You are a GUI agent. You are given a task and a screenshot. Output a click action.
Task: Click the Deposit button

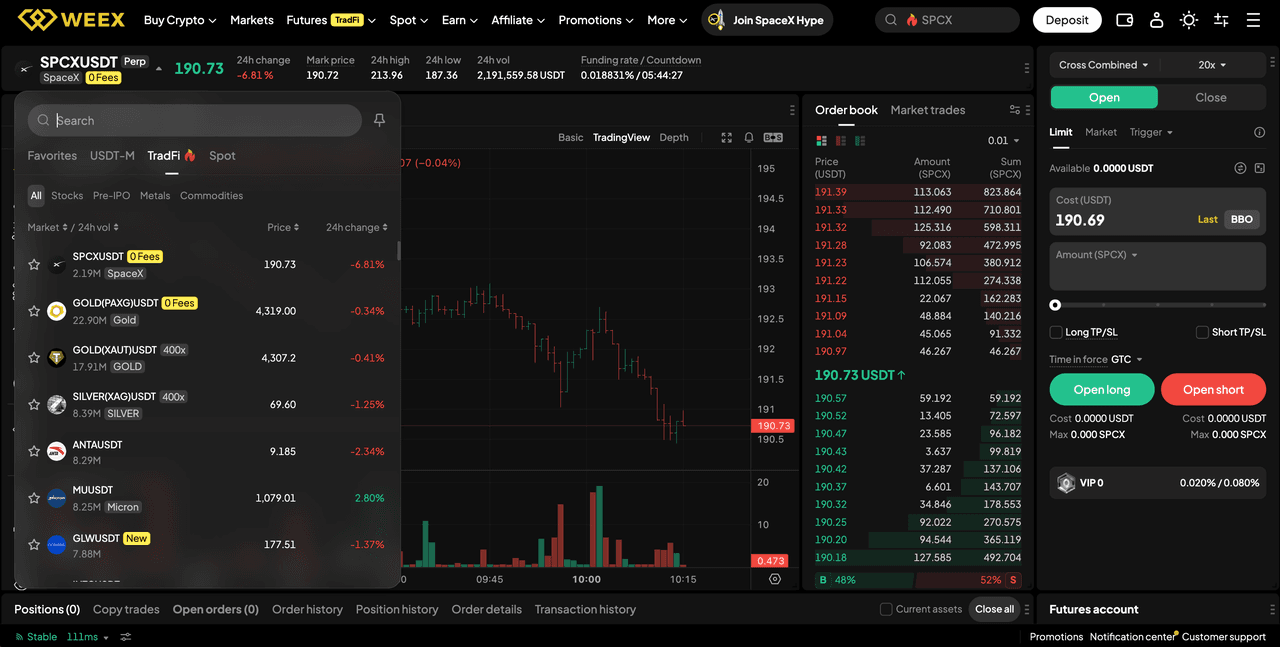click(x=1067, y=20)
